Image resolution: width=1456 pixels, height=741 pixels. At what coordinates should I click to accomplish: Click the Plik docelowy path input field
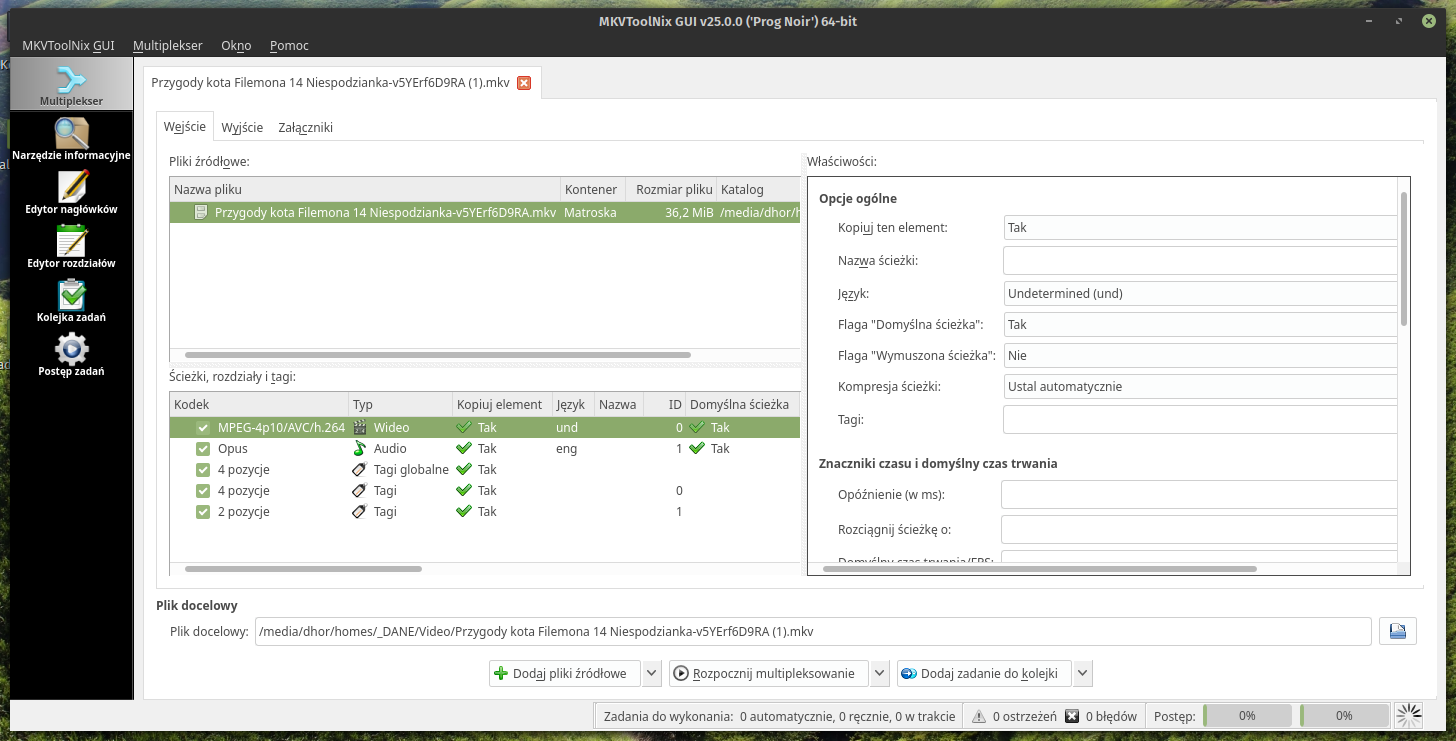click(x=813, y=631)
